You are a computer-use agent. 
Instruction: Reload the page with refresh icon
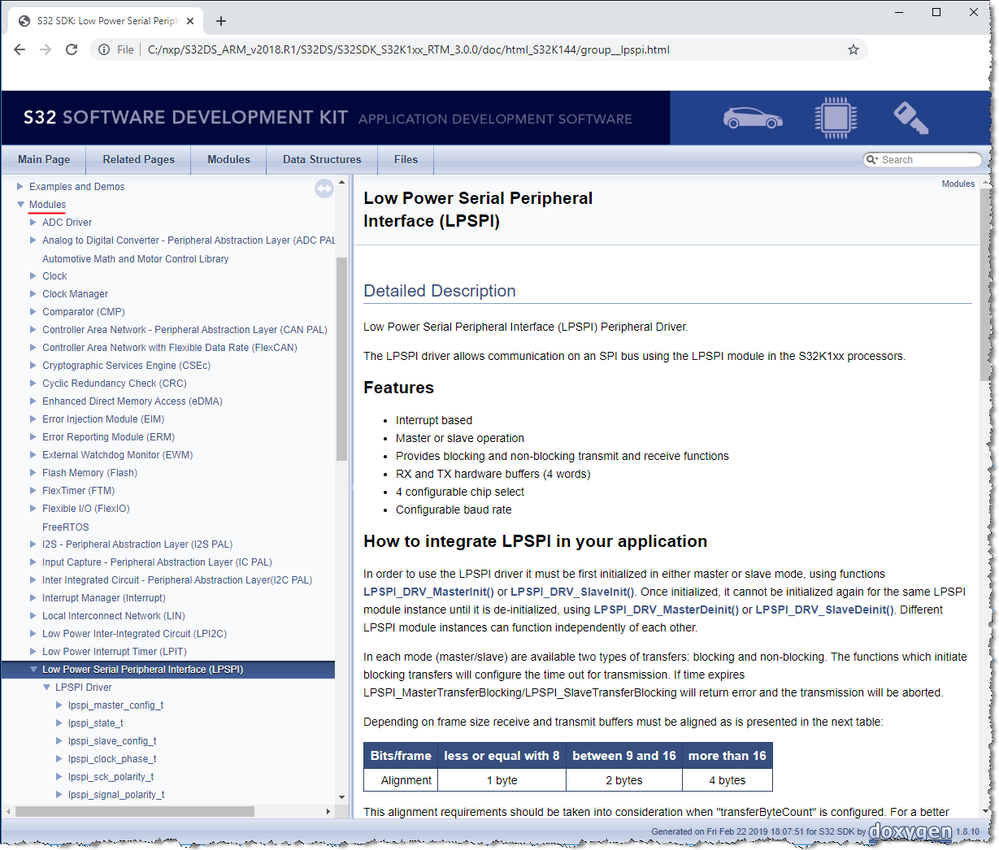[71, 50]
